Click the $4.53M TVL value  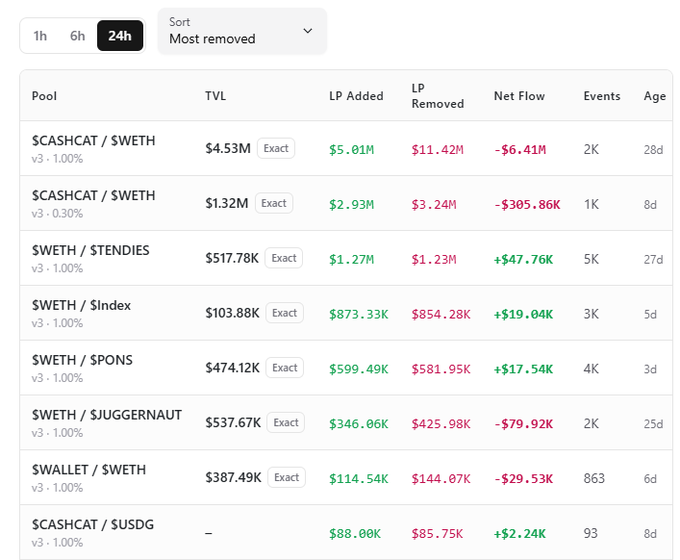click(228, 148)
